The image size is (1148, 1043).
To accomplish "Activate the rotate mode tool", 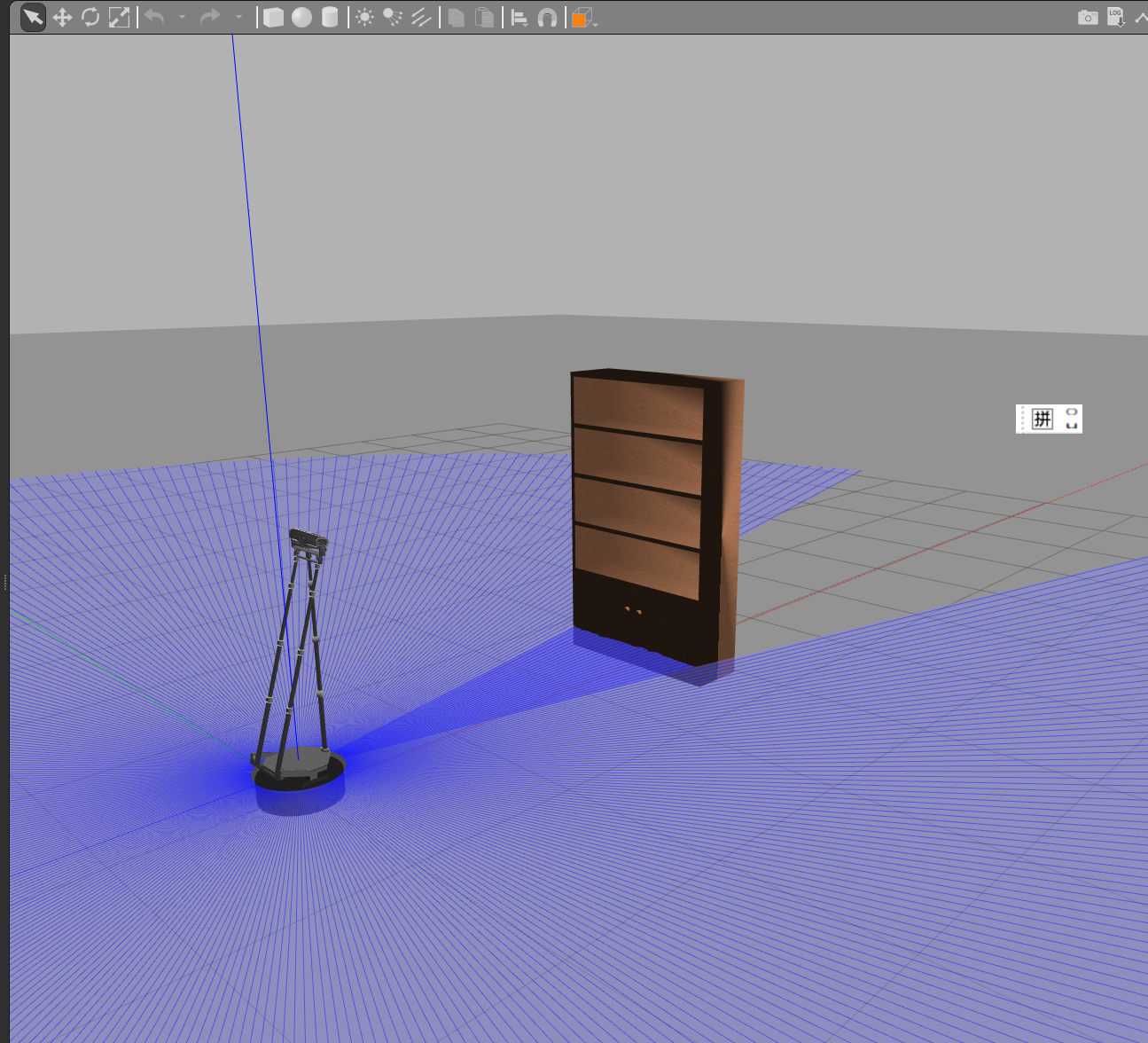I will [x=90, y=18].
